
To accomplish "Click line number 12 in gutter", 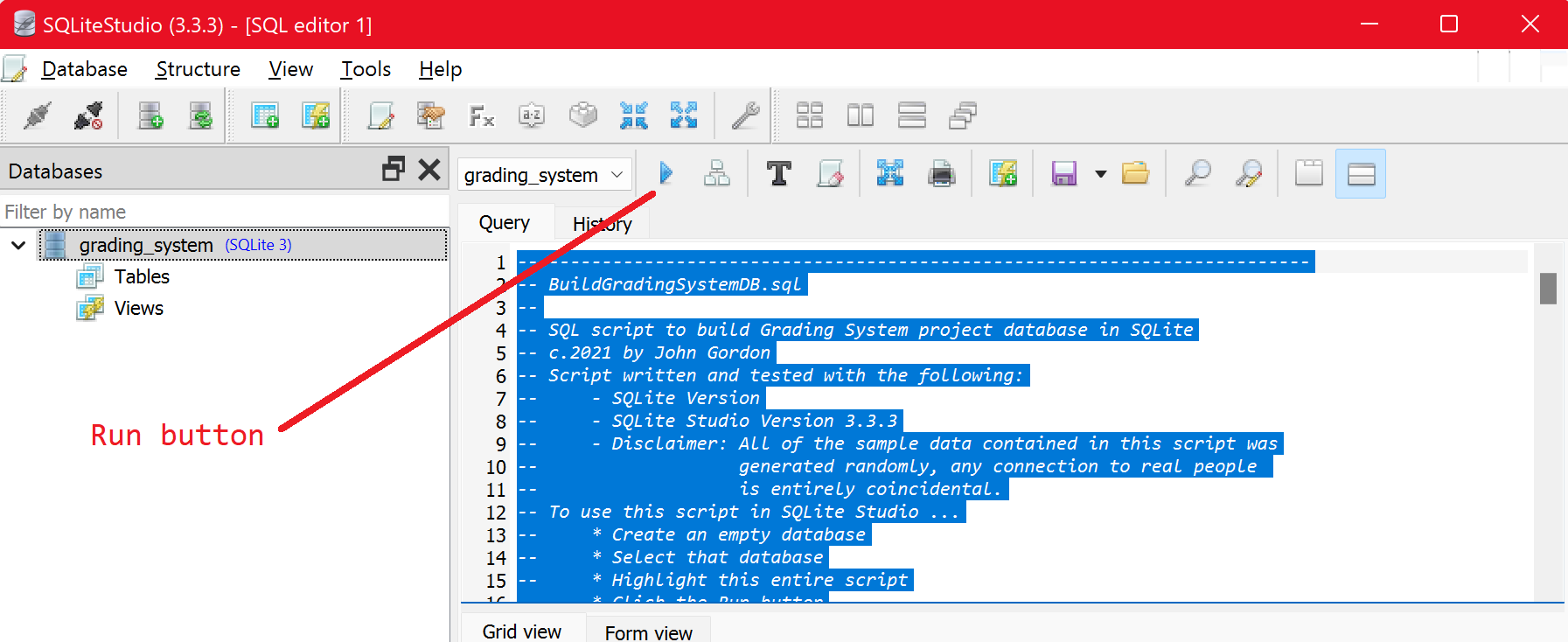I will click(x=496, y=512).
